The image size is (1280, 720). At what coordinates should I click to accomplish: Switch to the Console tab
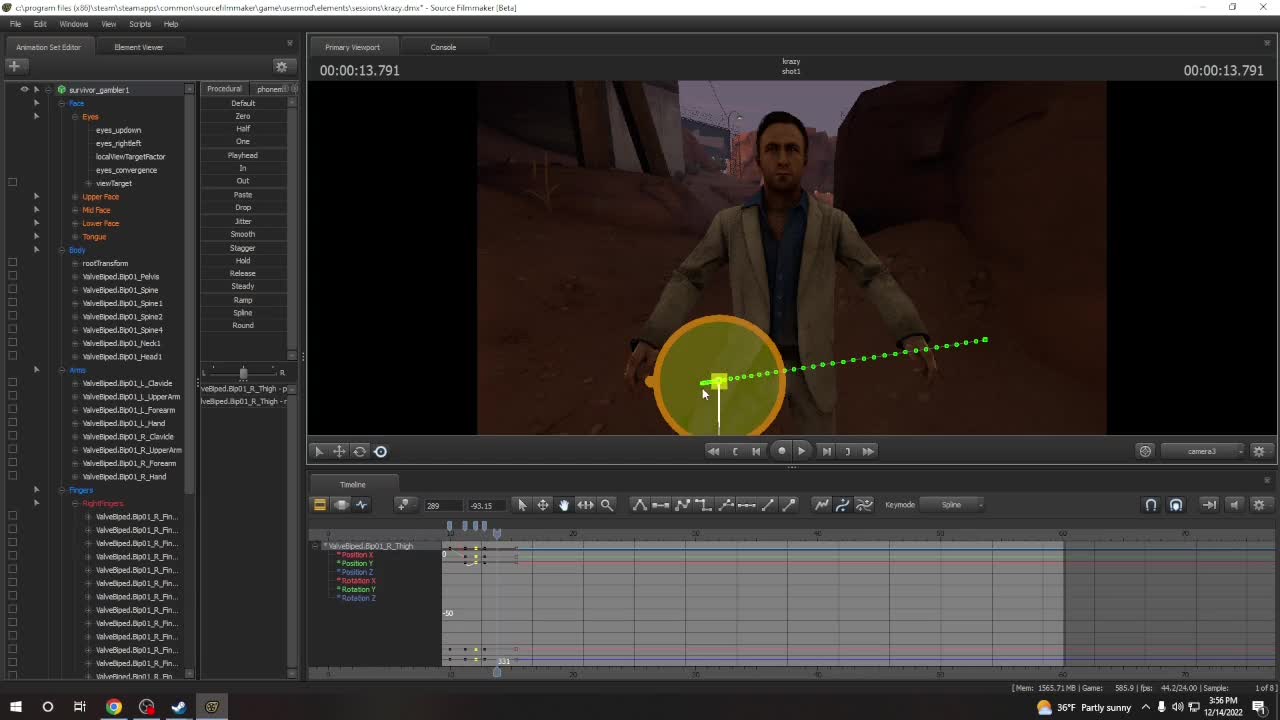(x=443, y=47)
